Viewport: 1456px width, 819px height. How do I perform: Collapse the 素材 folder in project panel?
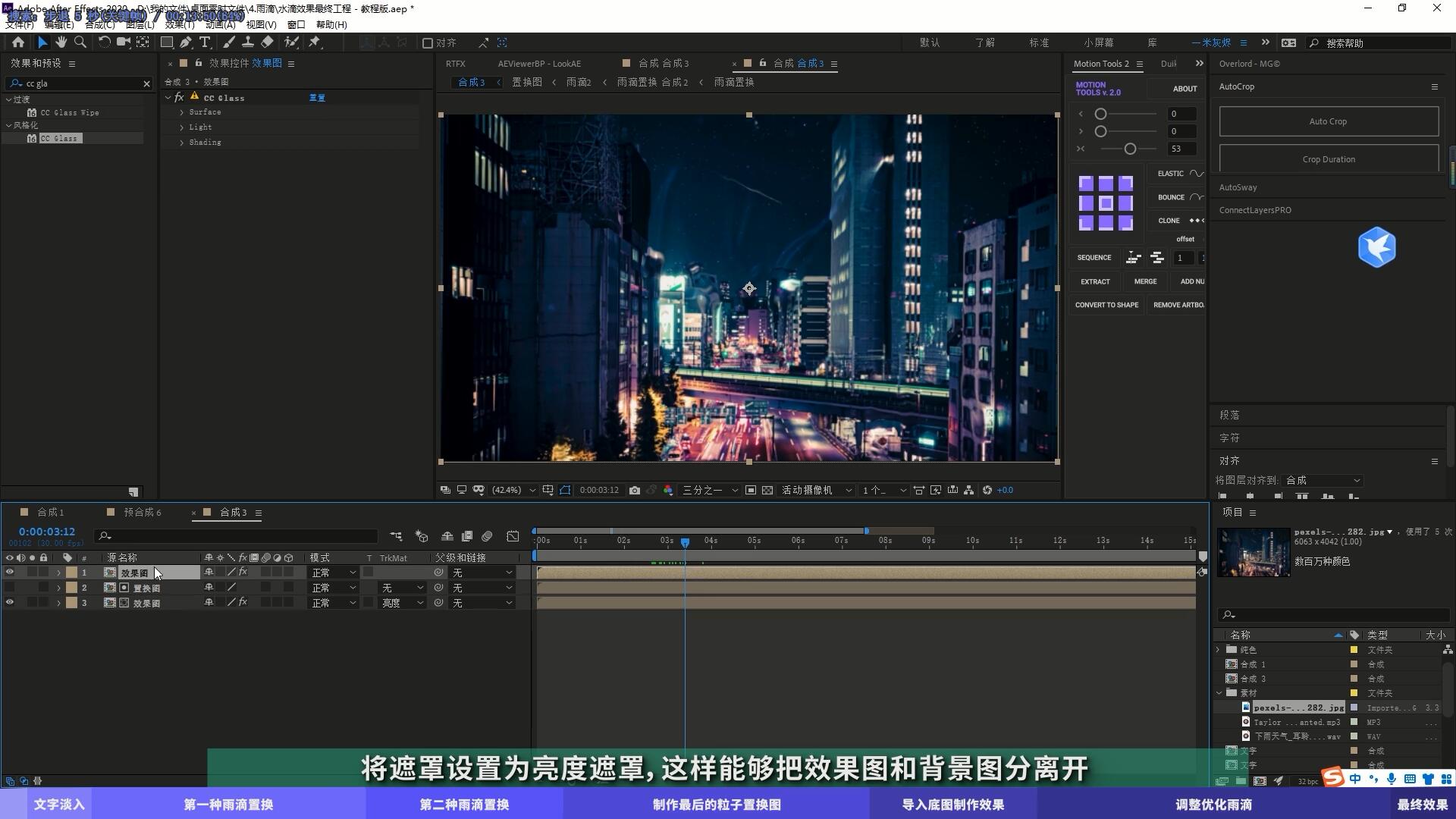point(1219,693)
